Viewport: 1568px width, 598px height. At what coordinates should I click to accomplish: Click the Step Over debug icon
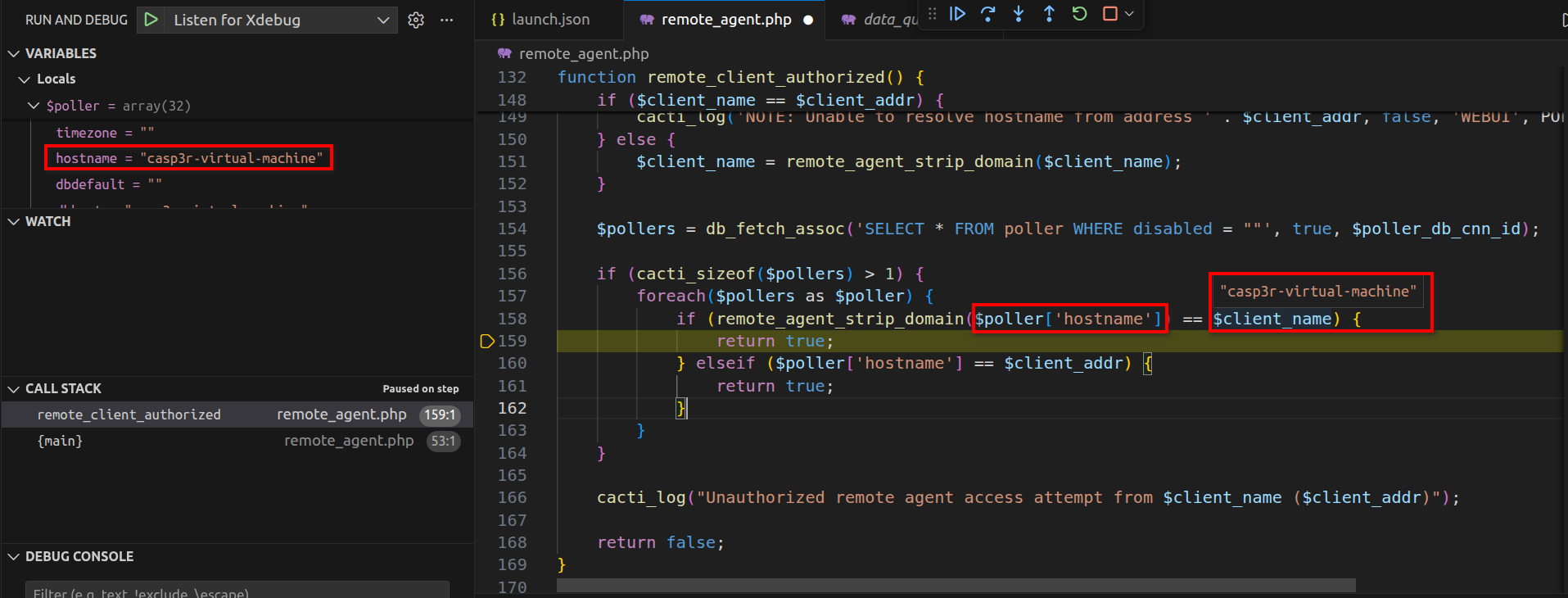coord(987,14)
